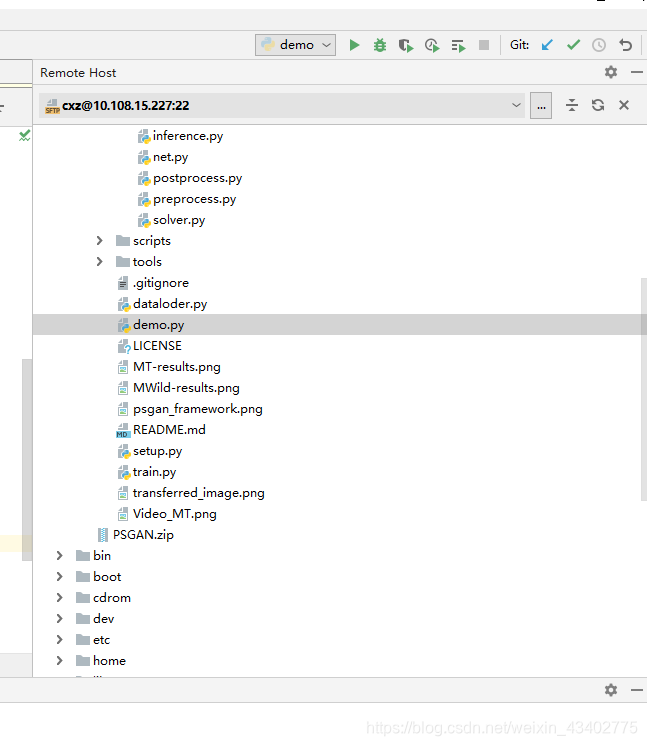647x746 pixels.
Task: Open server configuration ellipsis button
Action: pyautogui.click(x=541, y=105)
